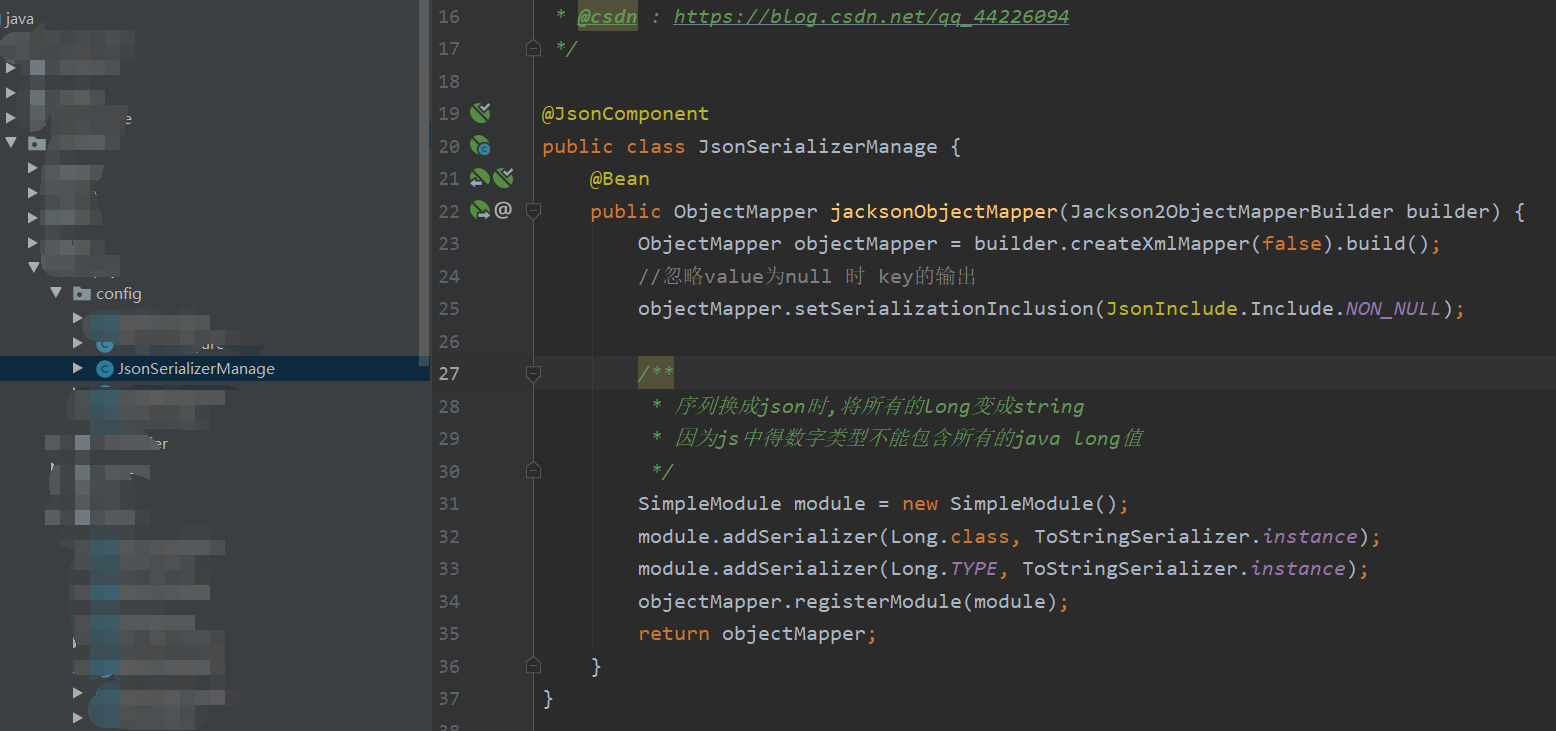Viewport: 1556px width, 731px height.
Task: Click the @csdn tag in the doc comment
Action: [607, 17]
